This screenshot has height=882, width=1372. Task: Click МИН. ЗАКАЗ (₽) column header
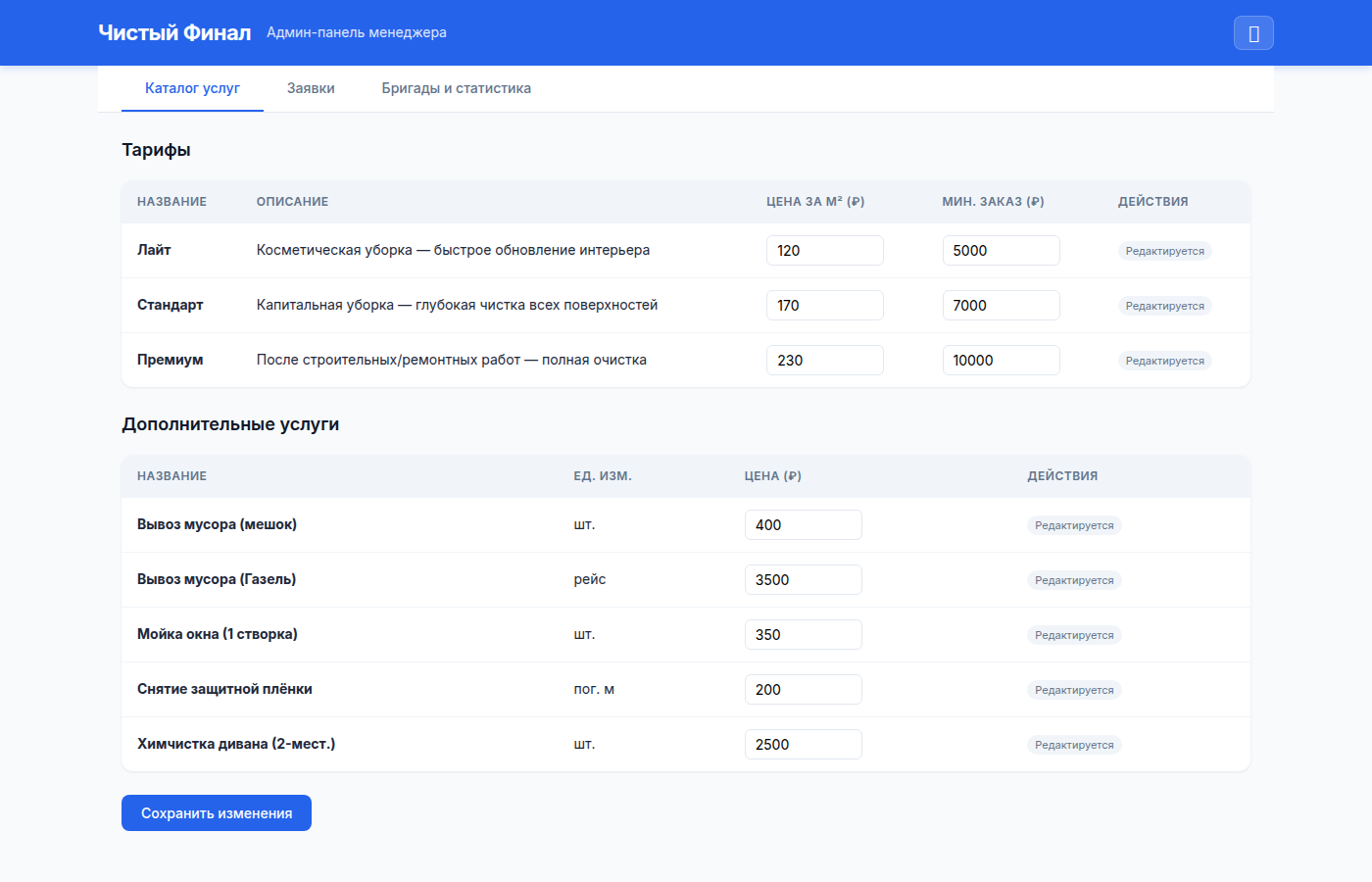[x=993, y=202]
